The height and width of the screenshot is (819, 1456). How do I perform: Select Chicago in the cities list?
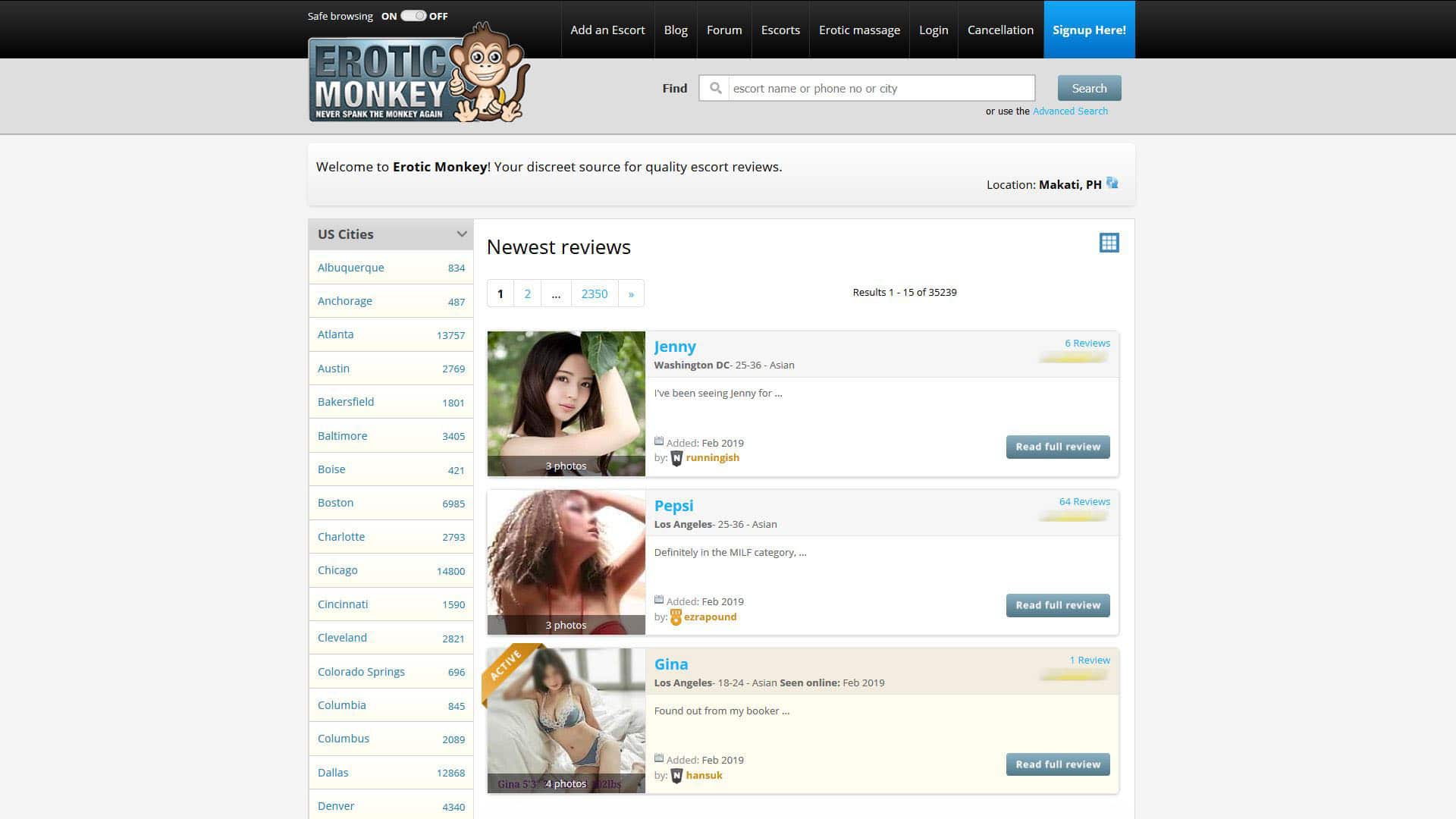(x=337, y=570)
